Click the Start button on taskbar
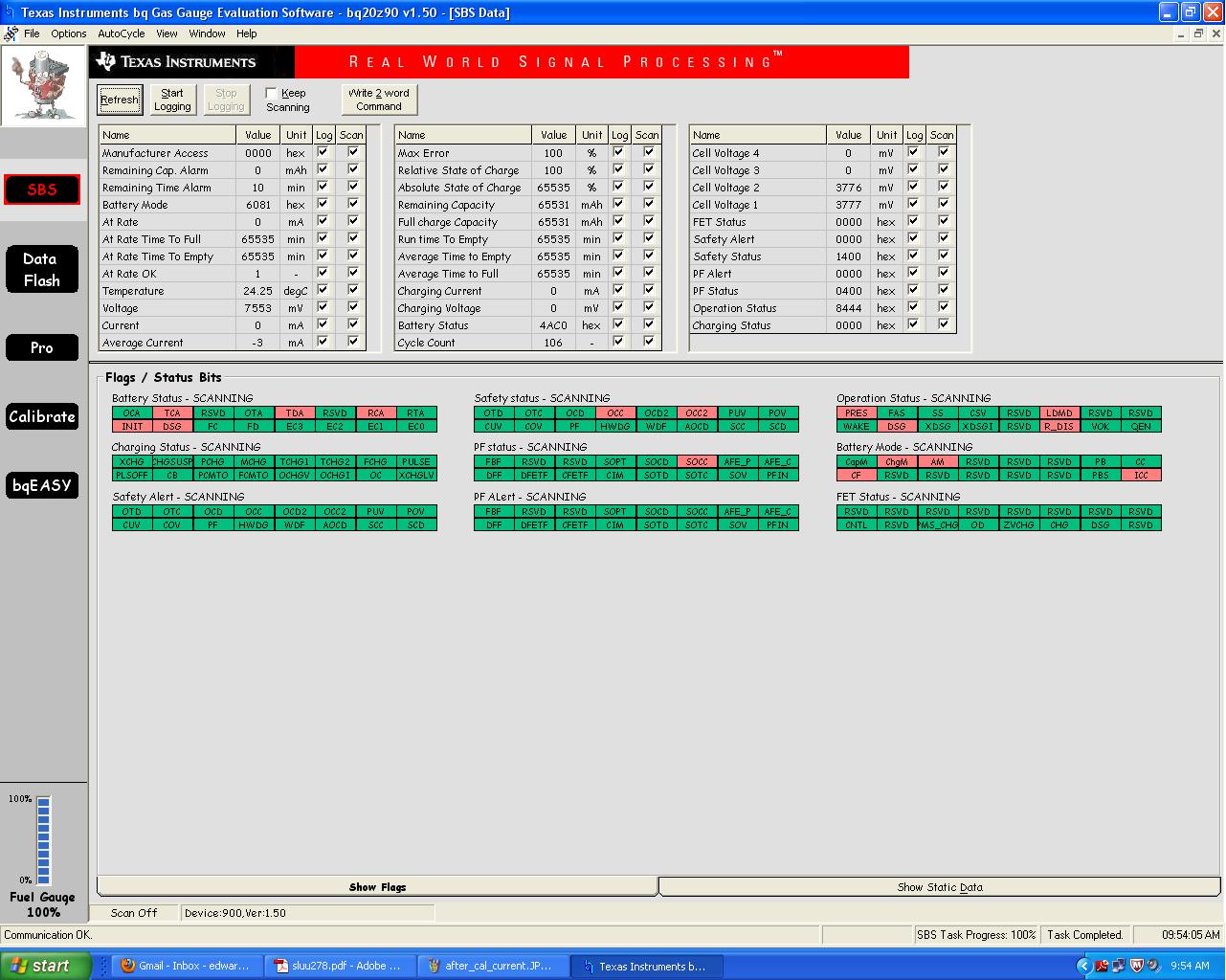The height and width of the screenshot is (980, 1226). pos(46,966)
